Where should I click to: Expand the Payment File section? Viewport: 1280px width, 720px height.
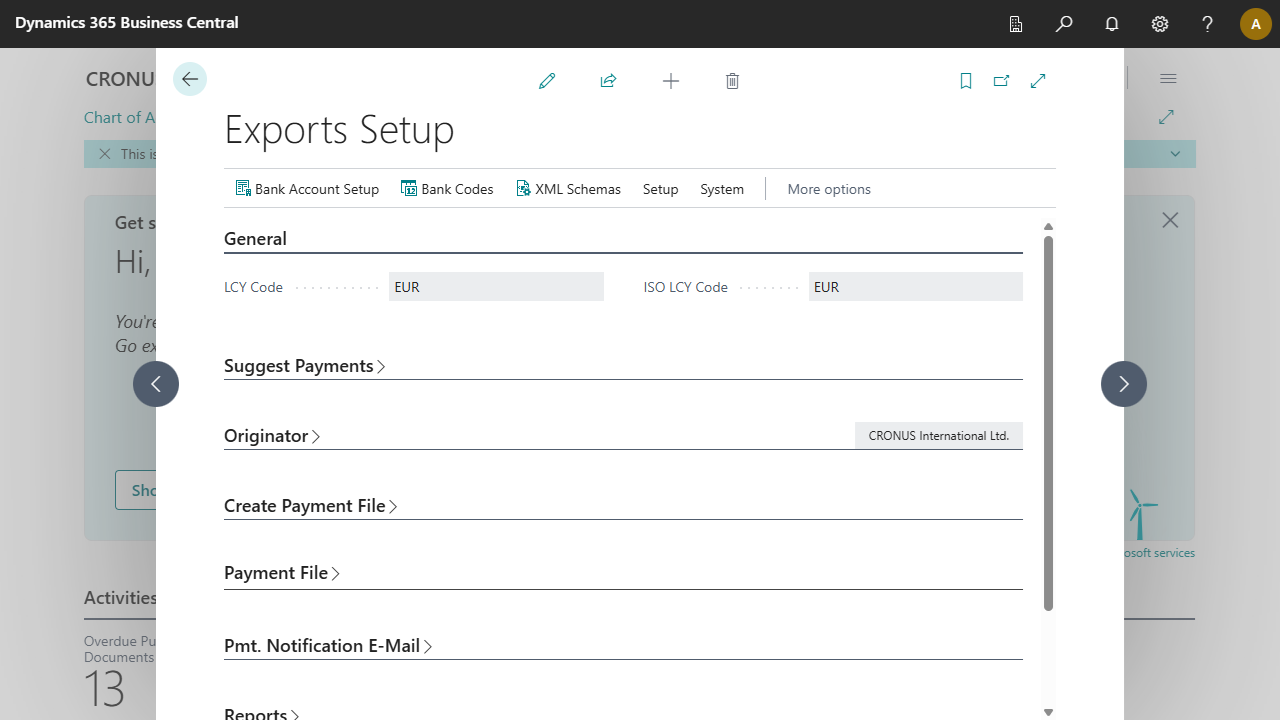pos(282,573)
